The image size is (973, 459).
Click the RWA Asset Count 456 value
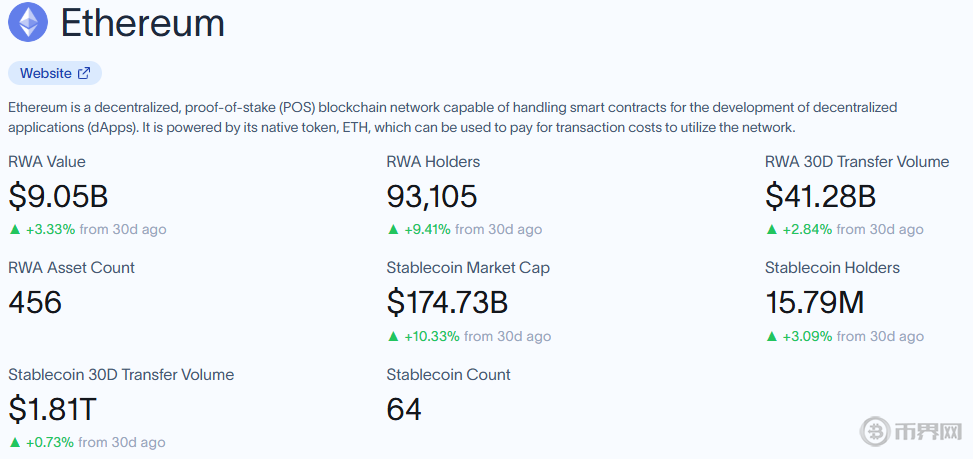[35, 302]
